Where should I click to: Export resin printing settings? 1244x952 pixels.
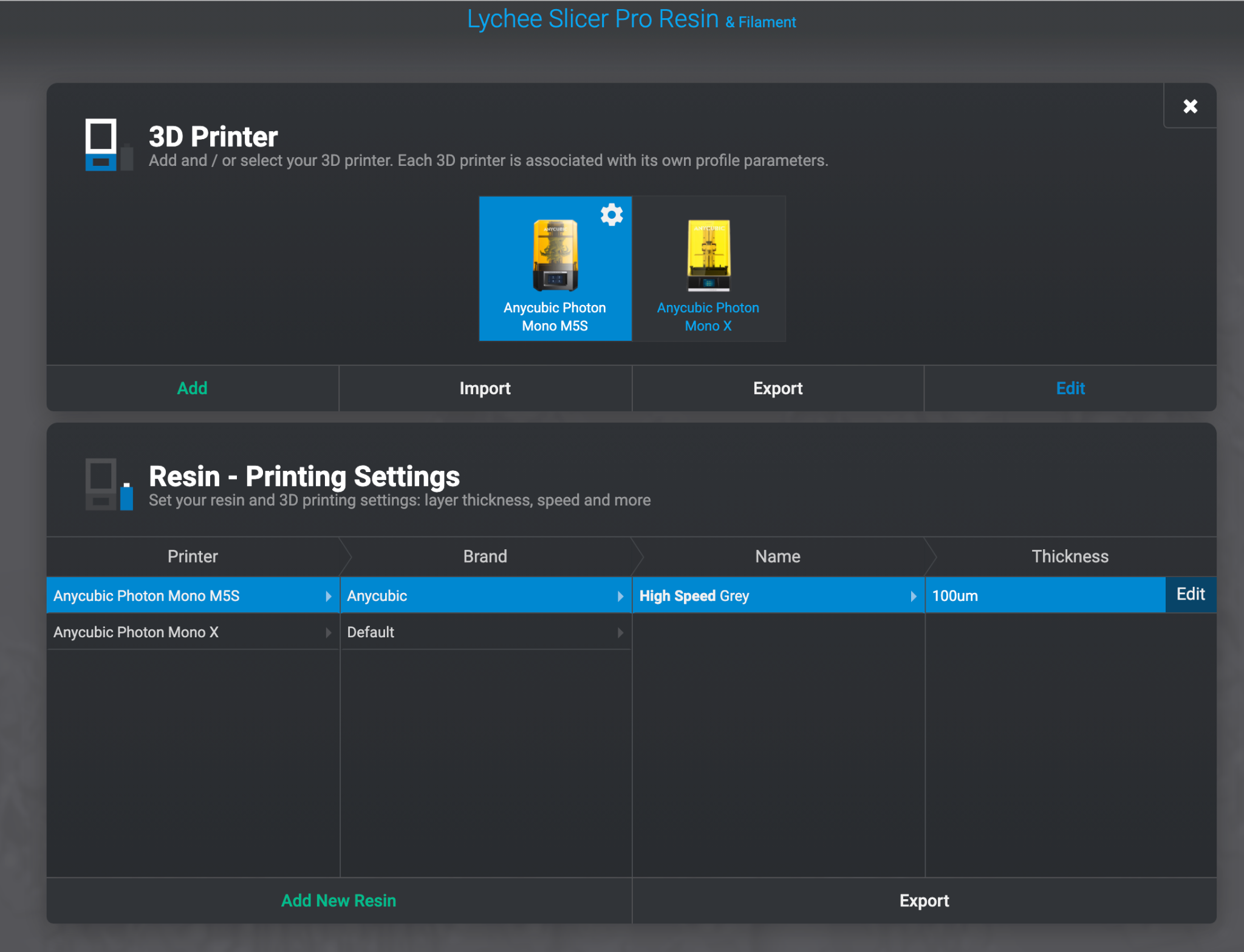coord(924,900)
